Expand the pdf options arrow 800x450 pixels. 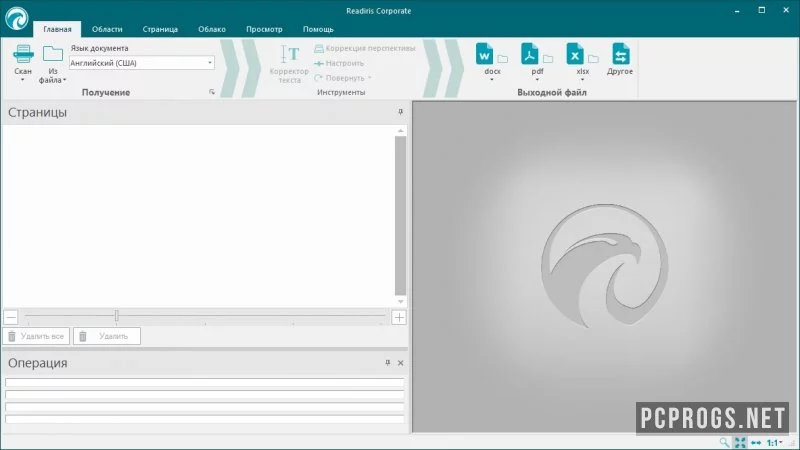point(537,80)
